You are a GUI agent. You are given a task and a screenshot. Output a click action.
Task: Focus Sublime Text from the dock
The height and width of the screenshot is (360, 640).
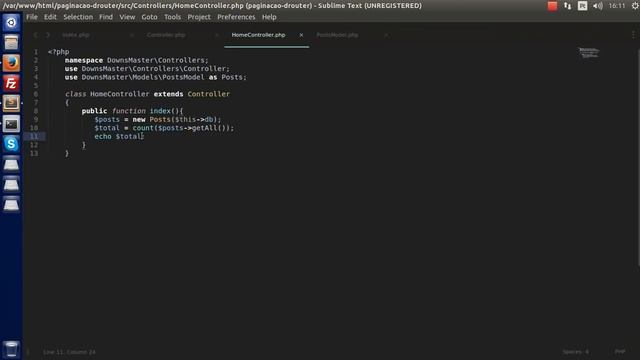point(11,103)
